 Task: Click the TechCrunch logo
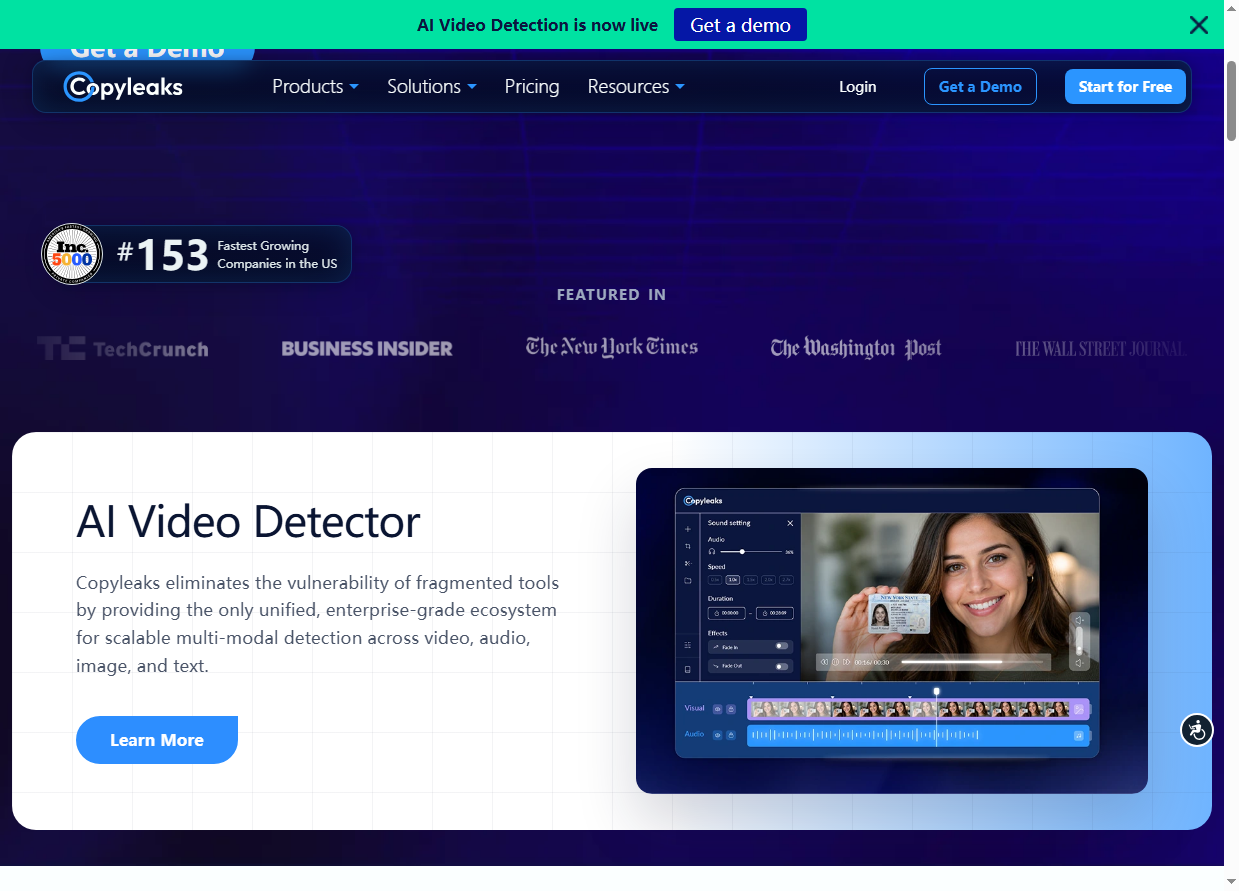tap(123, 349)
